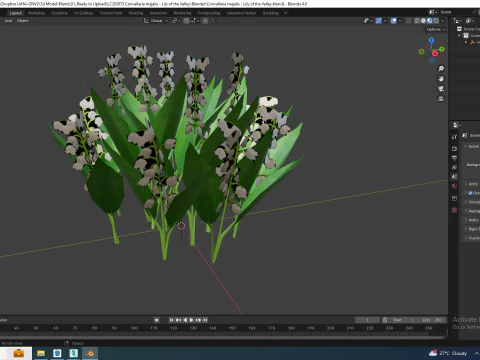
Task: Toggle viewport overlays display button
Action: (x=394, y=21)
